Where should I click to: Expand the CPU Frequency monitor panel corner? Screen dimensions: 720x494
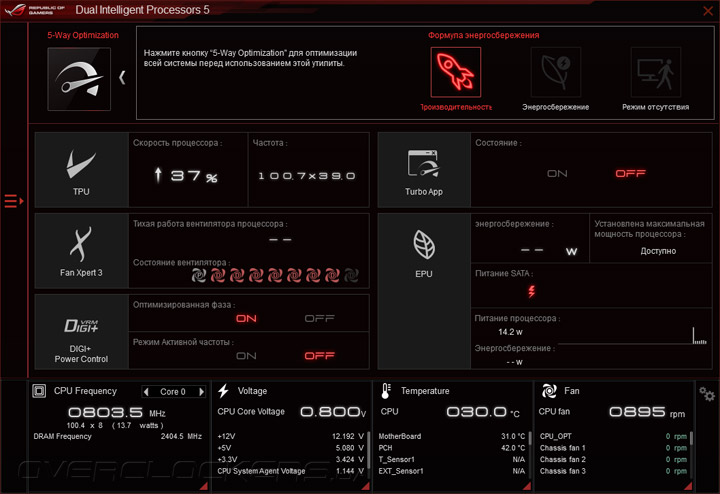coord(203,486)
